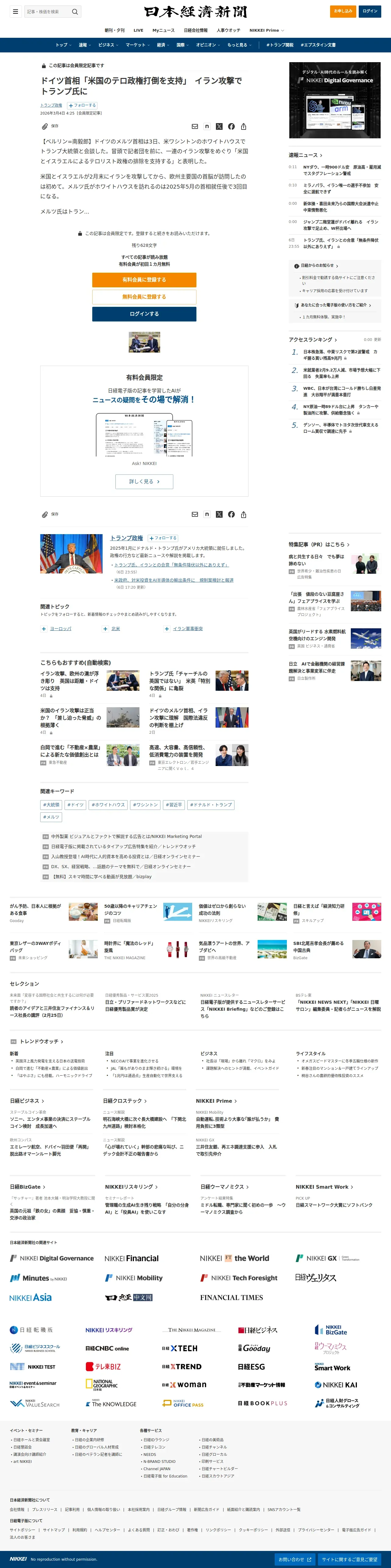Click the X icon below the Ask! NIKKEI box
This screenshot has height=1568, width=391.
[x=219, y=514]
